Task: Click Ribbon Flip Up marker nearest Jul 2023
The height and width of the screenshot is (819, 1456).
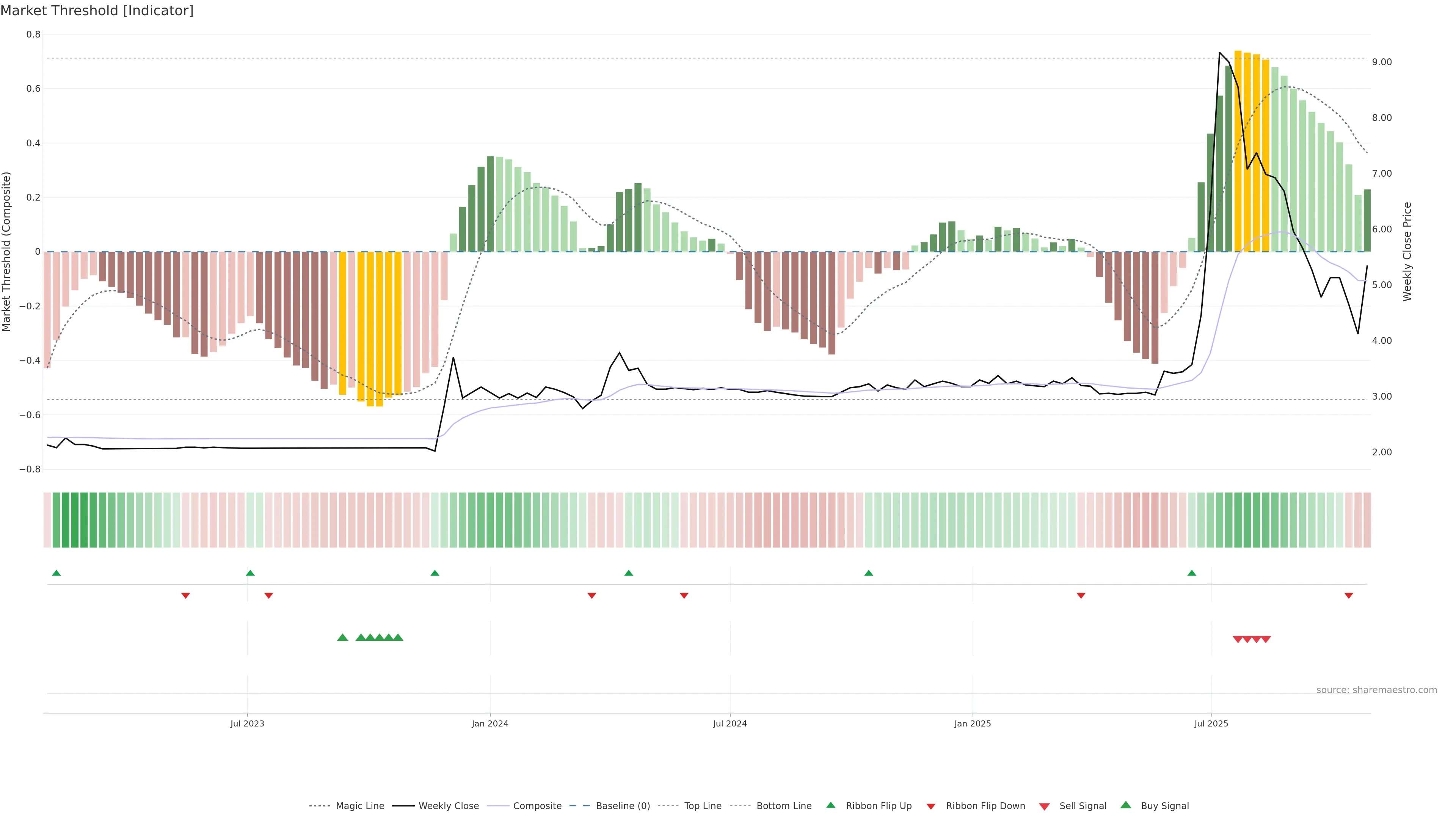Action: point(250,573)
